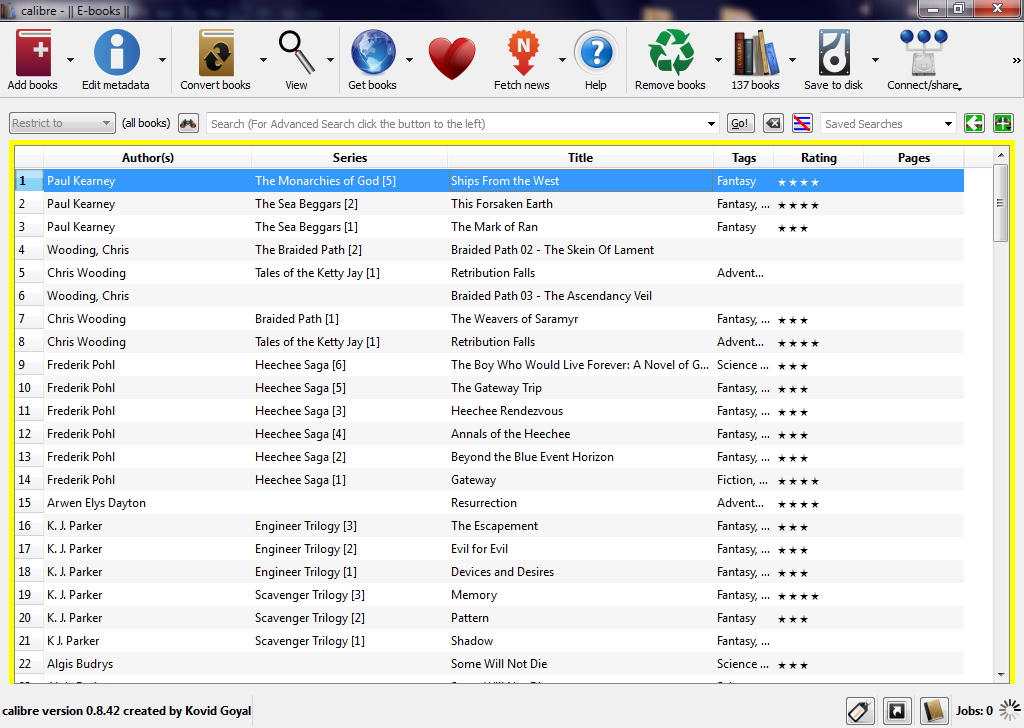
Task: Toggle book details status bar icon
Action: pyautogui.click(x=934, y=711)
